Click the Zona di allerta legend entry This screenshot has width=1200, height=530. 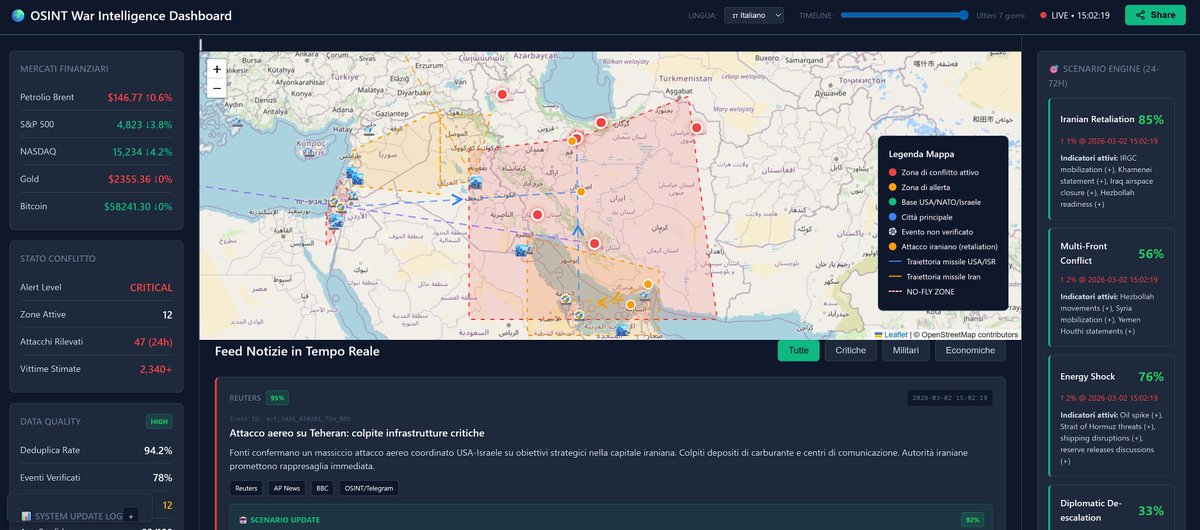click(918, 187)
